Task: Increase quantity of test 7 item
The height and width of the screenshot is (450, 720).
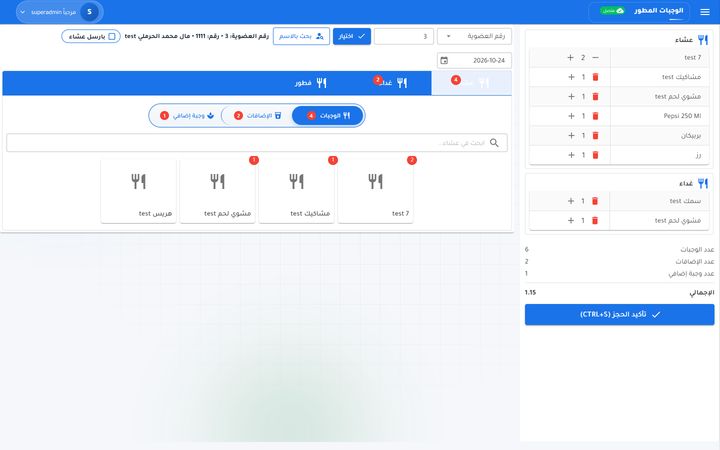Action: 570,57
